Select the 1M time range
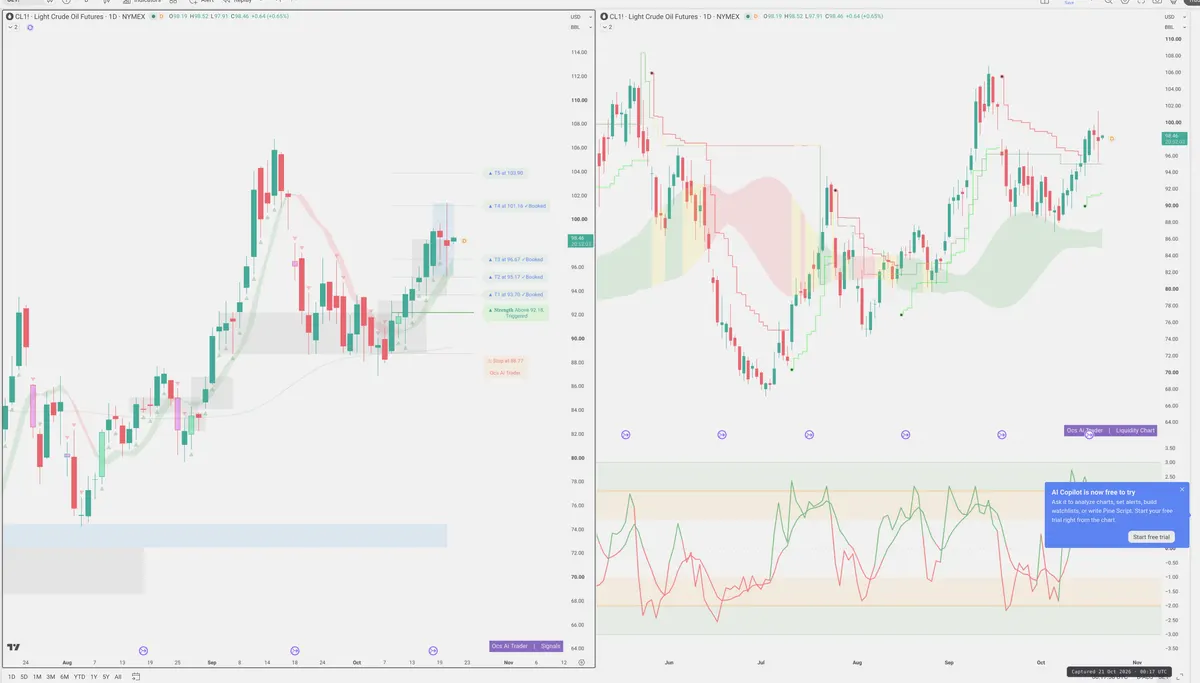This screenshot has width=1200, height=683. tap(37, 677)
